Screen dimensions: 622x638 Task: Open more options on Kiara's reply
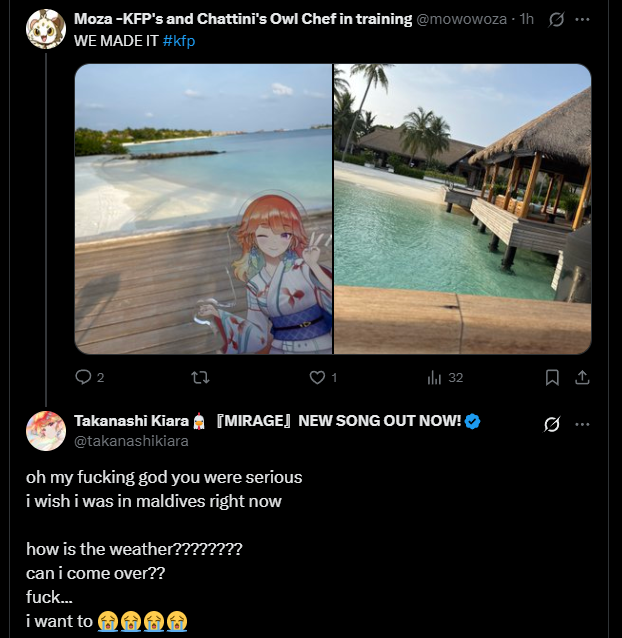[x=582, y=423]
